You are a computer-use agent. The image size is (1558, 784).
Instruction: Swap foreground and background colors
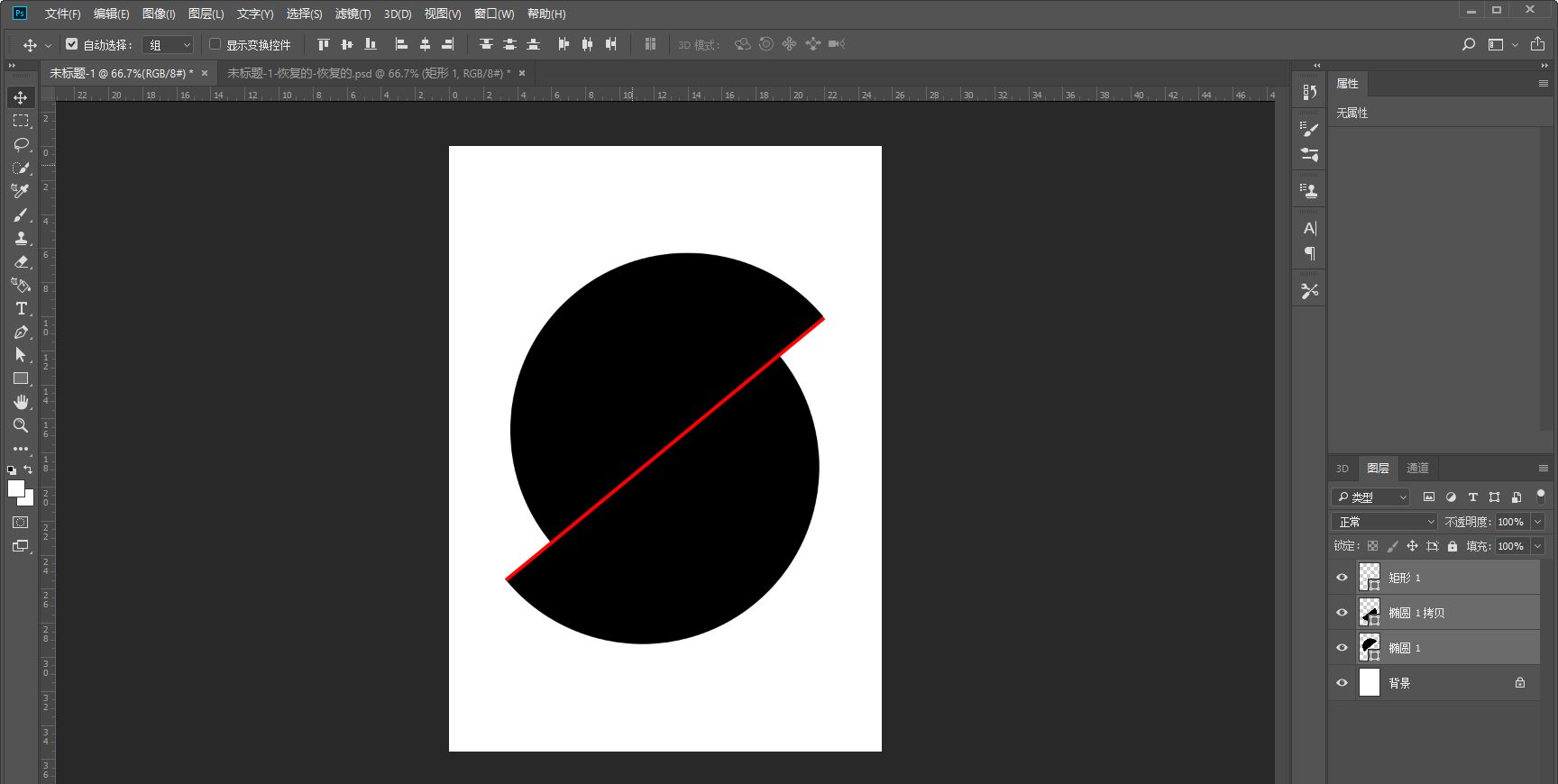pos(28,469)
